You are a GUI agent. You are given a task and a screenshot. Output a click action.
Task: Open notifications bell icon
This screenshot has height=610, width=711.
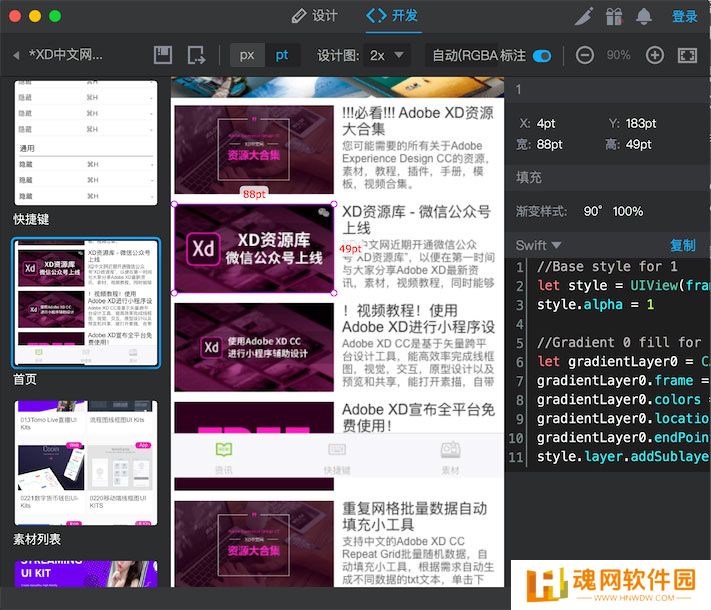pyautogui.click(x=644, y=16)
